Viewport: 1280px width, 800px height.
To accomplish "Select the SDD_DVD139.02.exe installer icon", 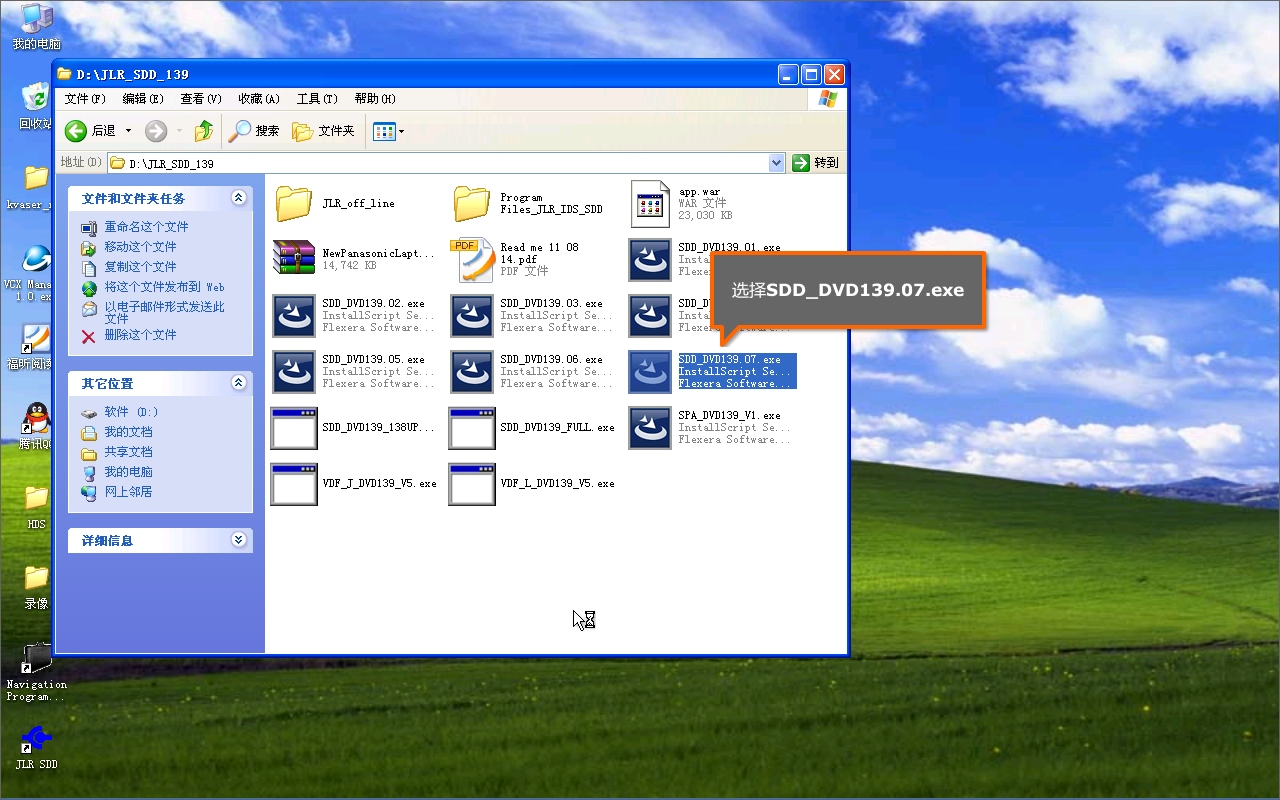I will coord(294,316).
